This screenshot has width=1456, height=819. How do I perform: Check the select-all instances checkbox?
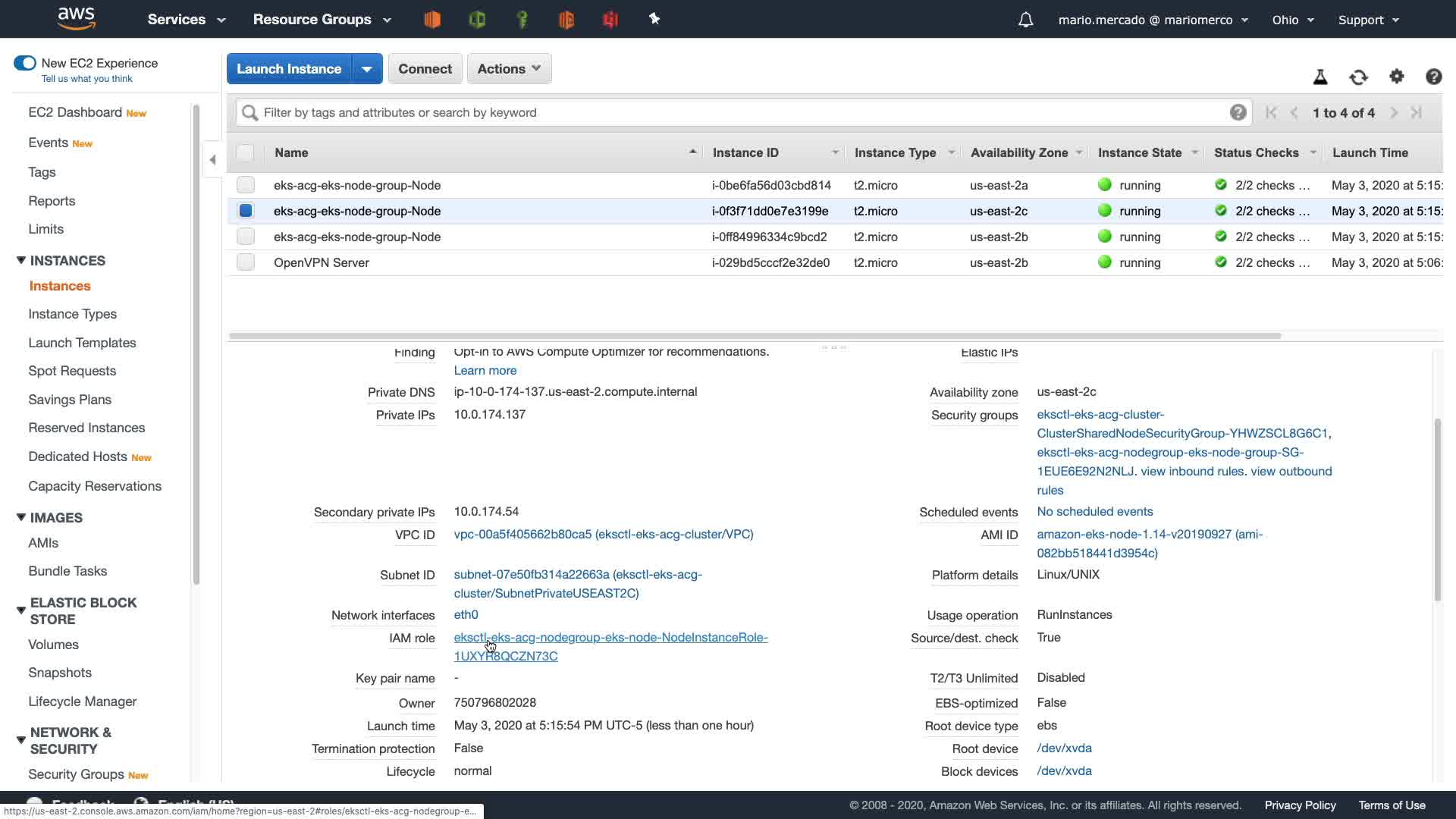point(245,152)
